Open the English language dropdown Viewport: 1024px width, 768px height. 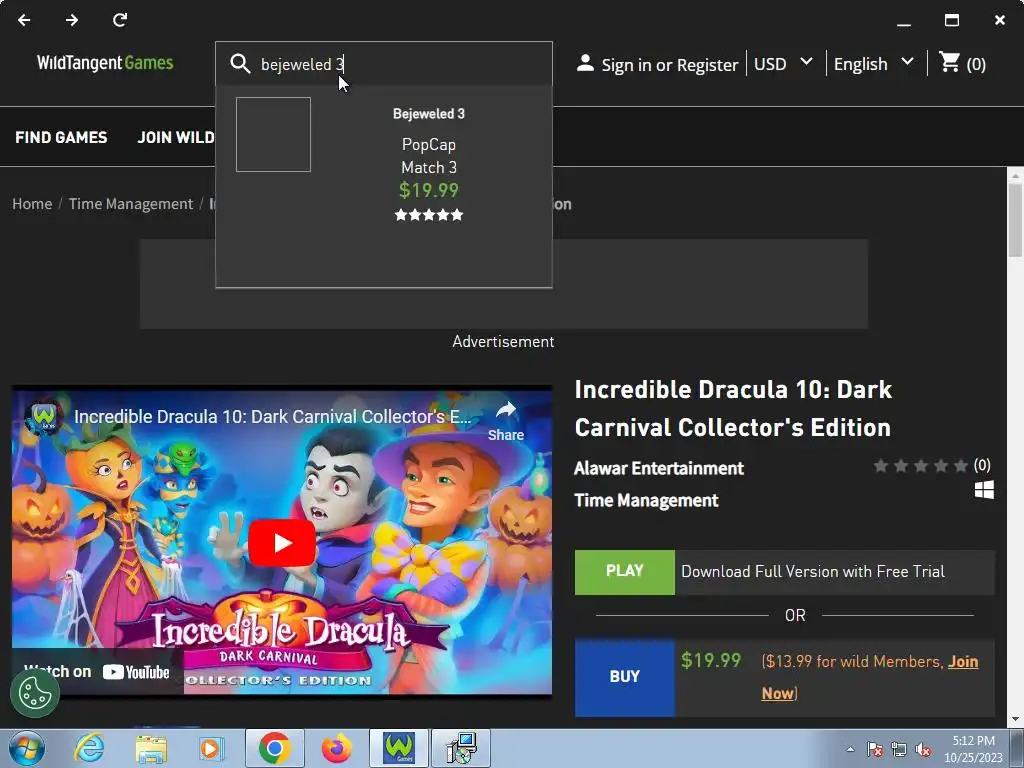[874, 63]
